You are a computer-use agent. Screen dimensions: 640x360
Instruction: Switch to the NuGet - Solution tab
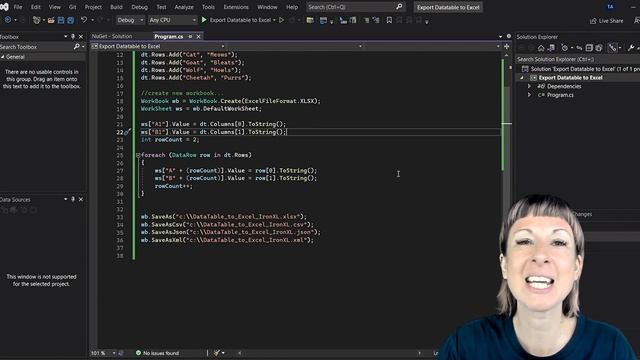pyautogui.click(x=112, y=36)
